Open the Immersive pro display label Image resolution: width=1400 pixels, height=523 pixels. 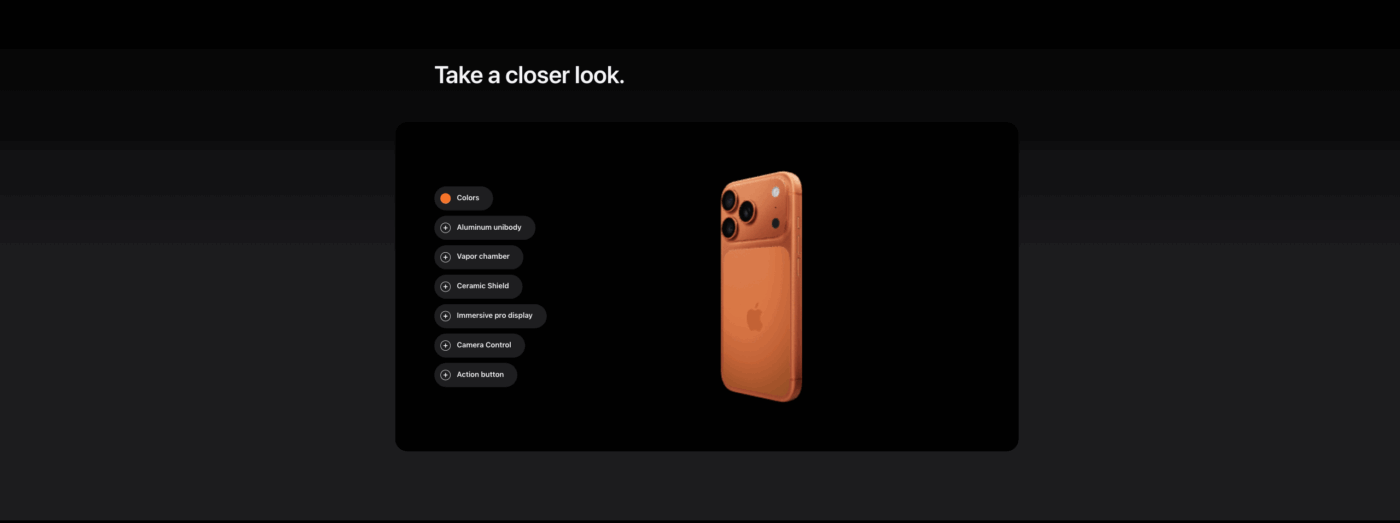(495, 316)
